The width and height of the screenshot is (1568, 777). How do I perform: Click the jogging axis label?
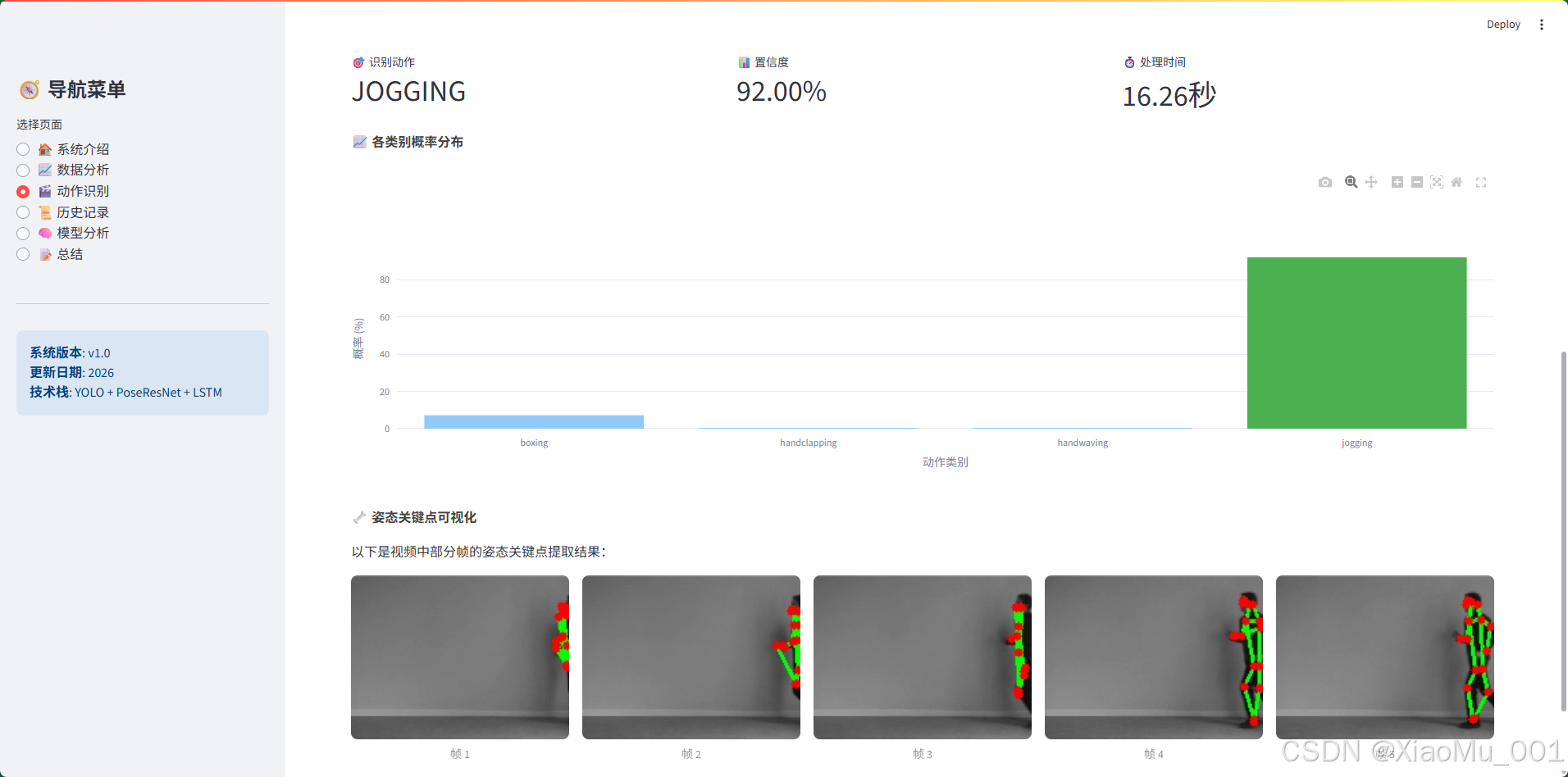[1356, 443]
